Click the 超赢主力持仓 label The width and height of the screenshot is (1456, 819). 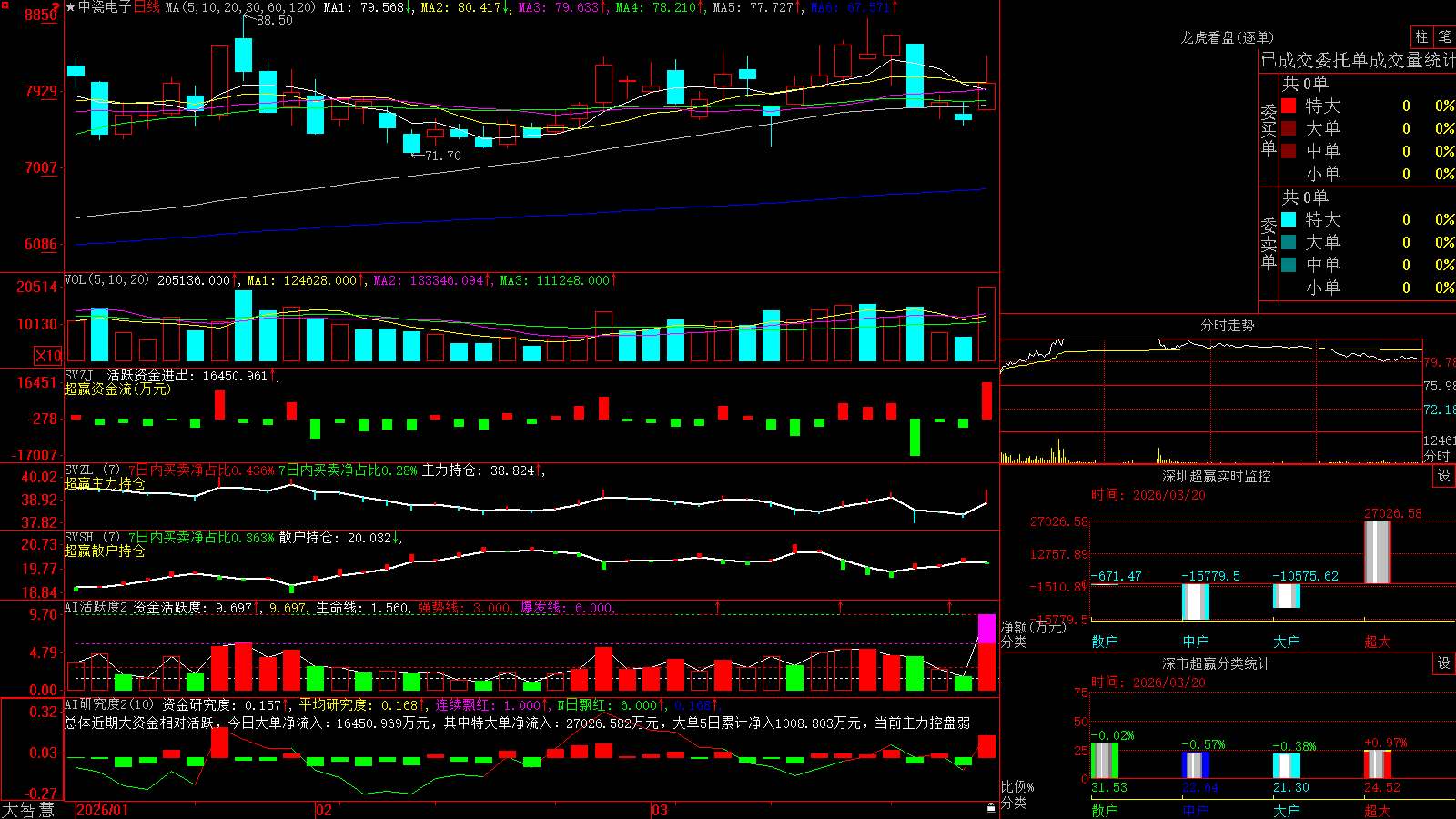click(105, 483)
